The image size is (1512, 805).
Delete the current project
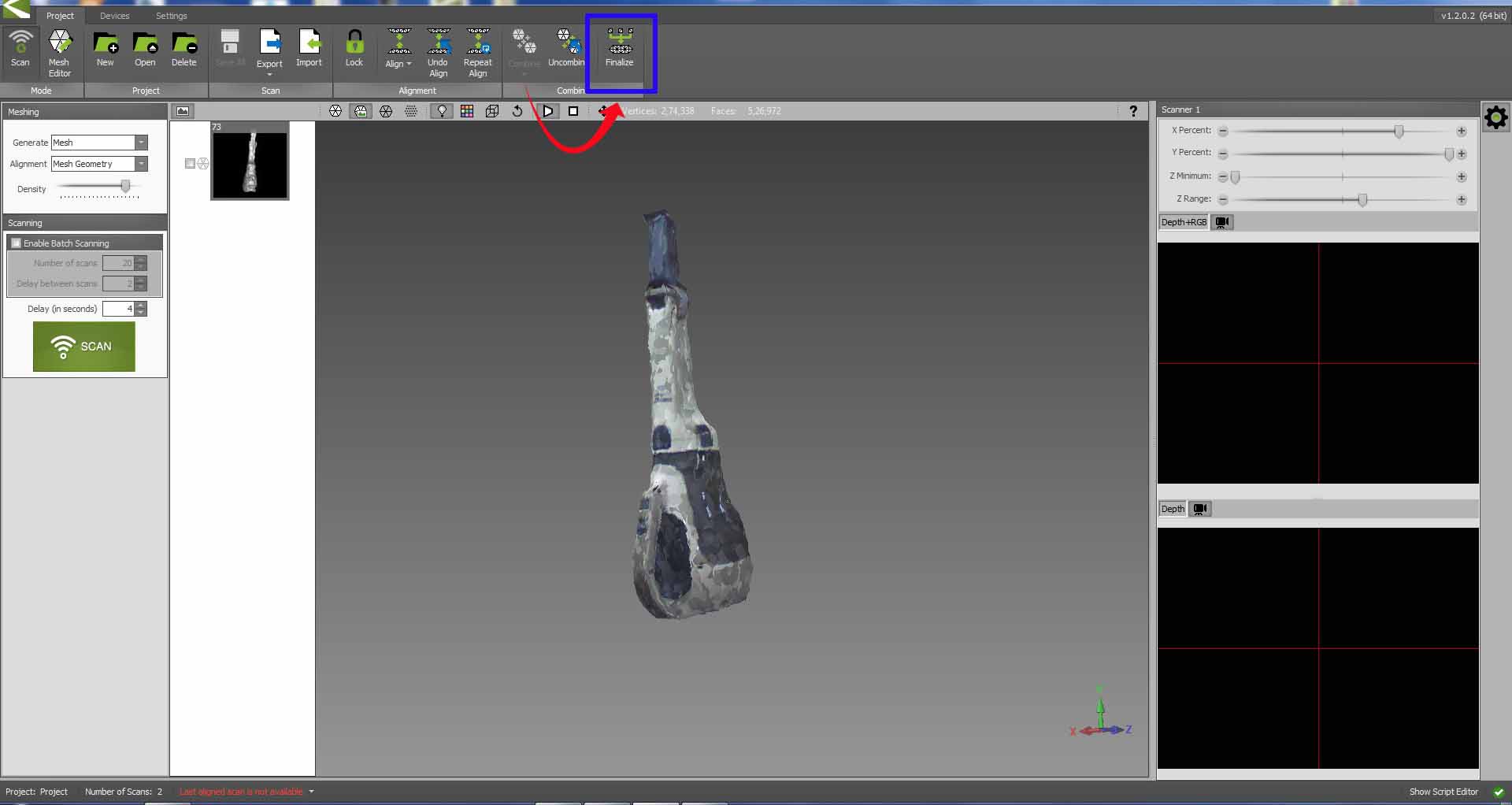click(x=184, y=49)
